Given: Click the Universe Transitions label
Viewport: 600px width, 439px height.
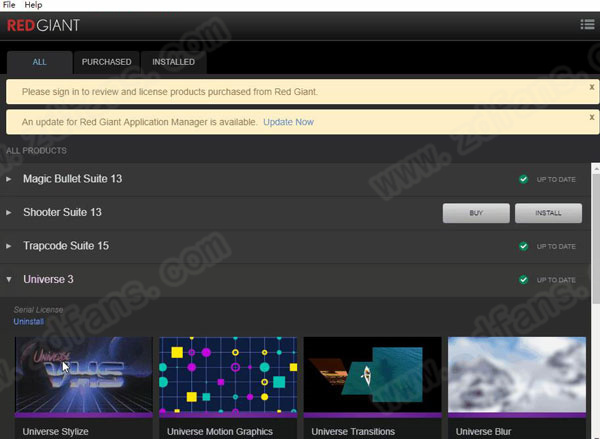Looking at the screenshot, I should pyautogui.click(x=353, y=432).
